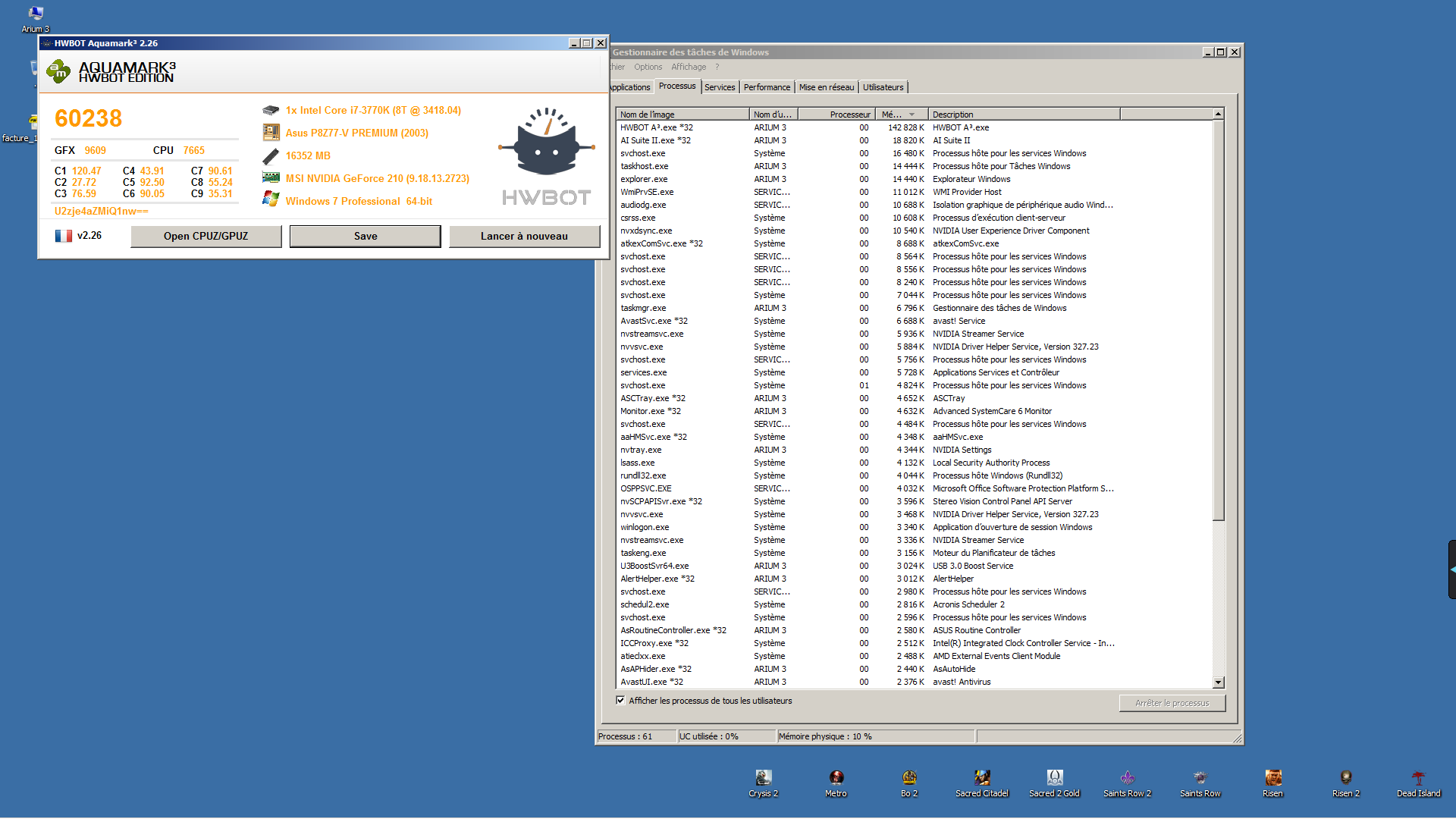This screenshot has width=1456, height=819.
Task: Click the Aquamark3 fish logo icon
Action: click(58, 71)
